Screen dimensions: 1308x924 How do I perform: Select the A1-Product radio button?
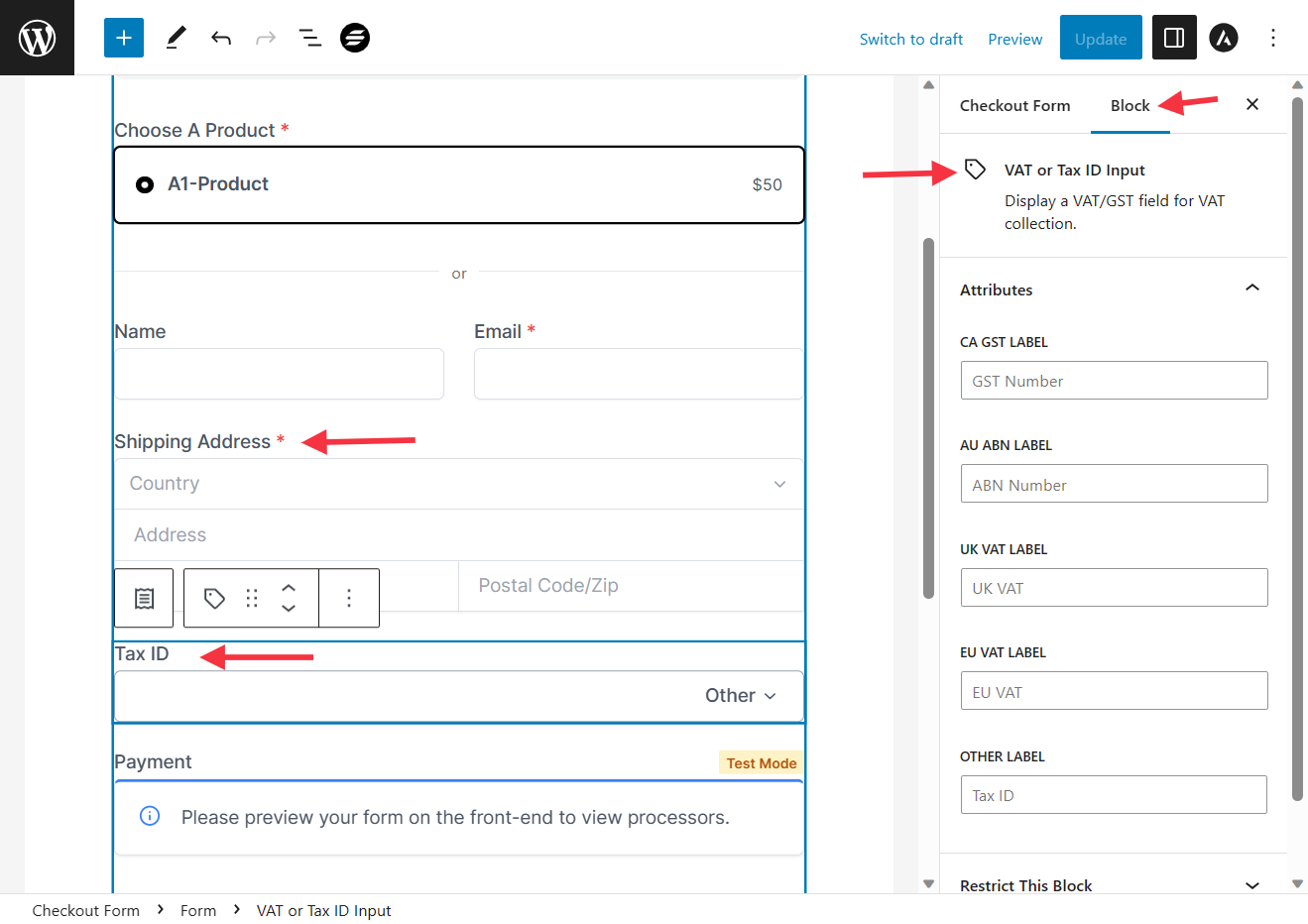145,184
